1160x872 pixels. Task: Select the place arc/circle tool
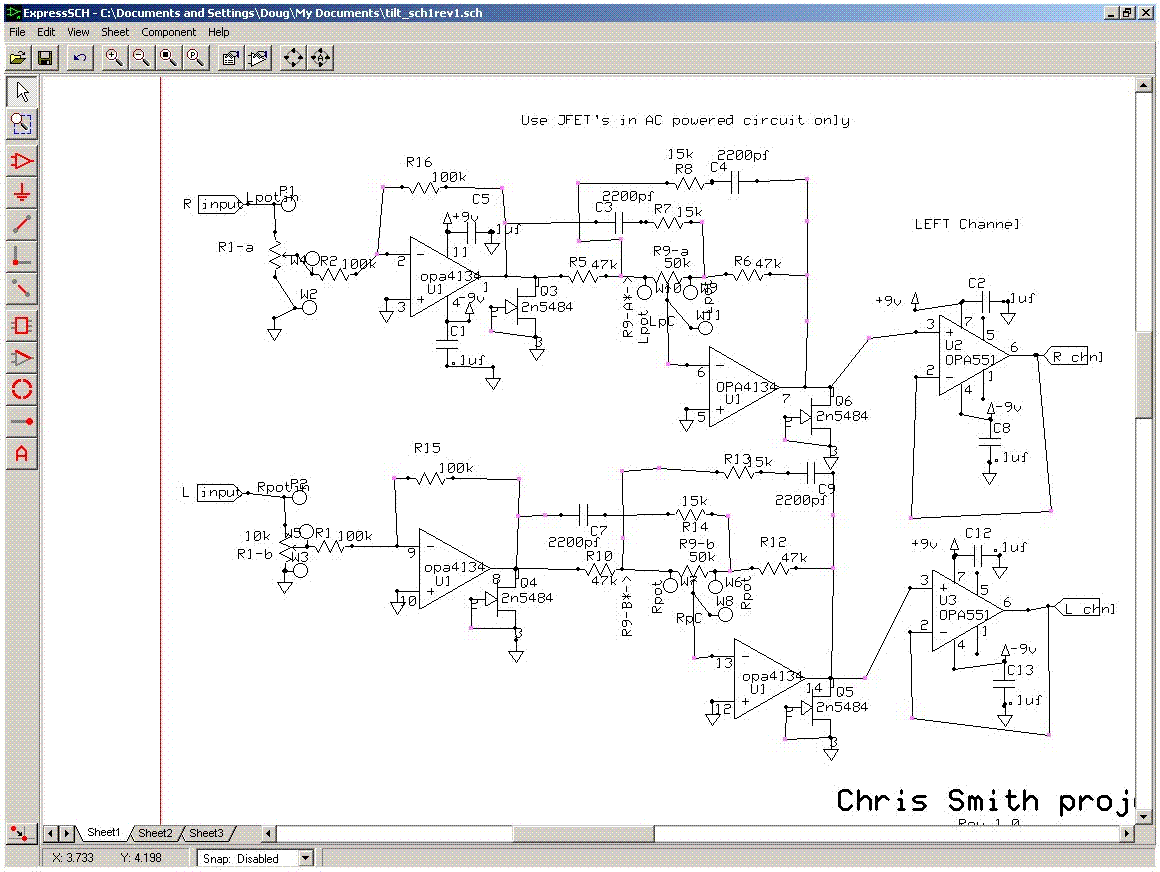(x=22, y=389)
